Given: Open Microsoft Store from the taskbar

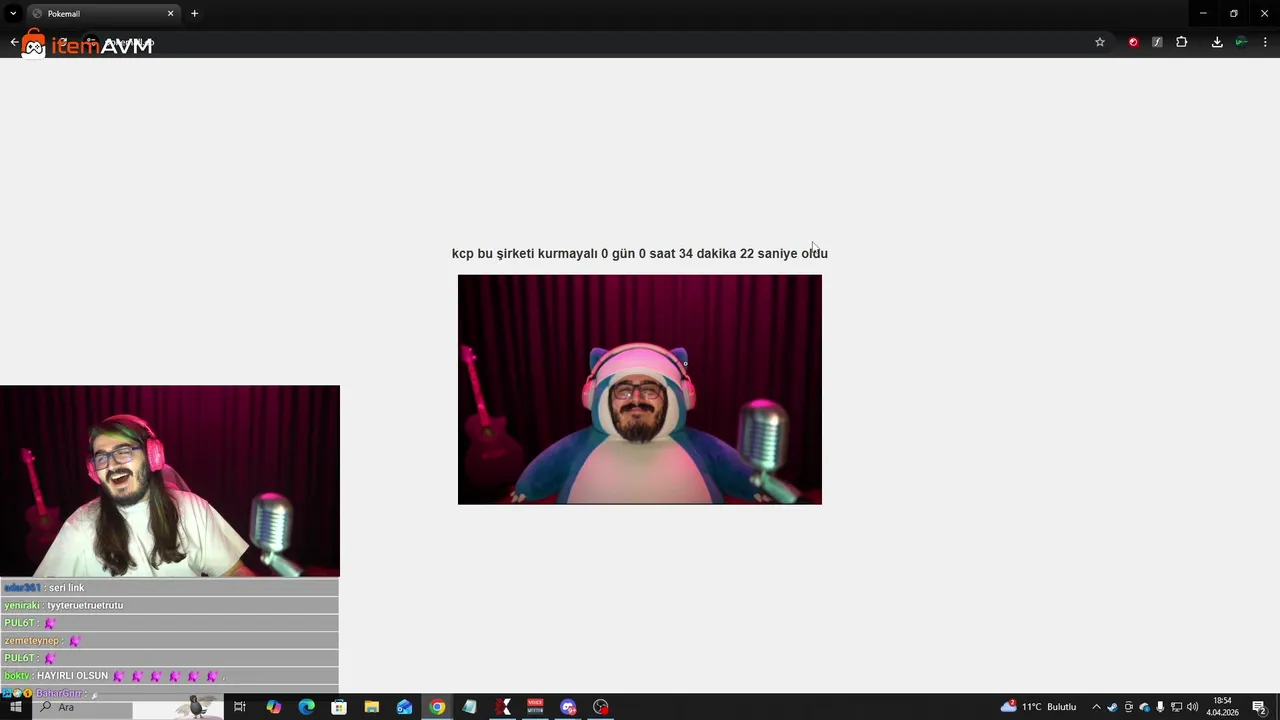Looking at the screenshot, I should point(339,707).
